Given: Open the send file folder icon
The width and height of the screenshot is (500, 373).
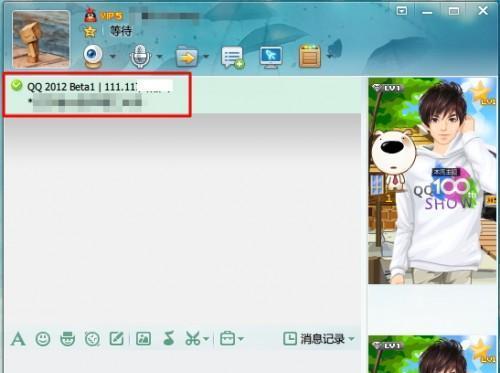Looking at the screenshot, I should [187, 57].
